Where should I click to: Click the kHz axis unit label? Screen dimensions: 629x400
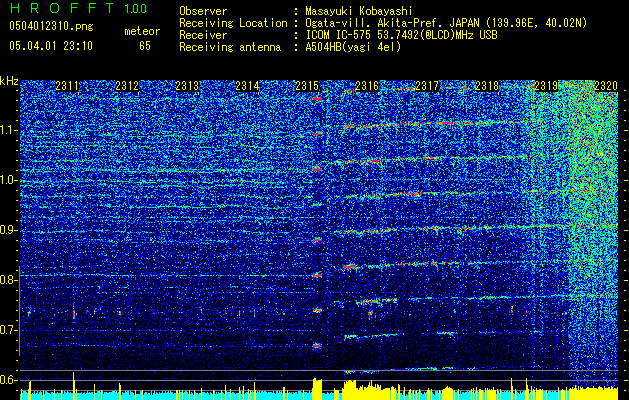pos(9,81)
